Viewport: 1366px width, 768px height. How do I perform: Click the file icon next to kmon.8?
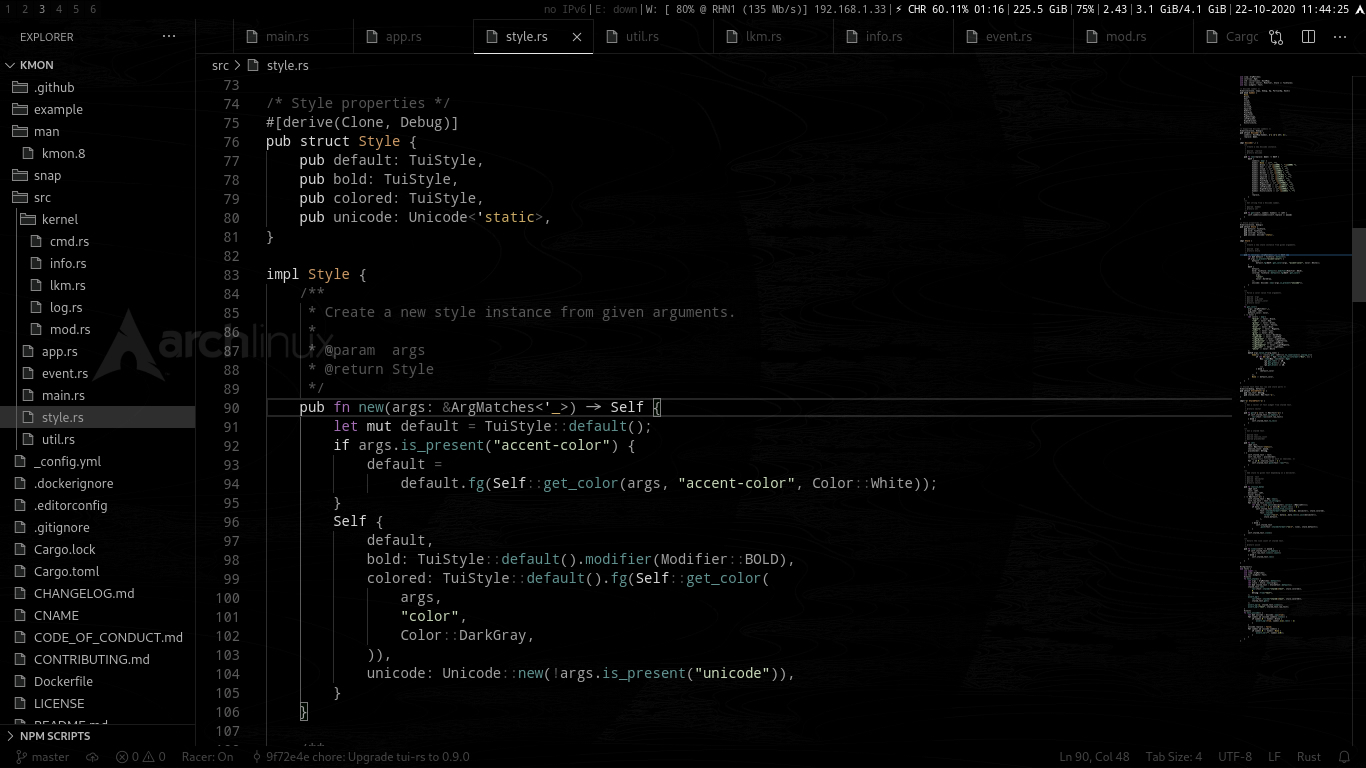[28, 153]
